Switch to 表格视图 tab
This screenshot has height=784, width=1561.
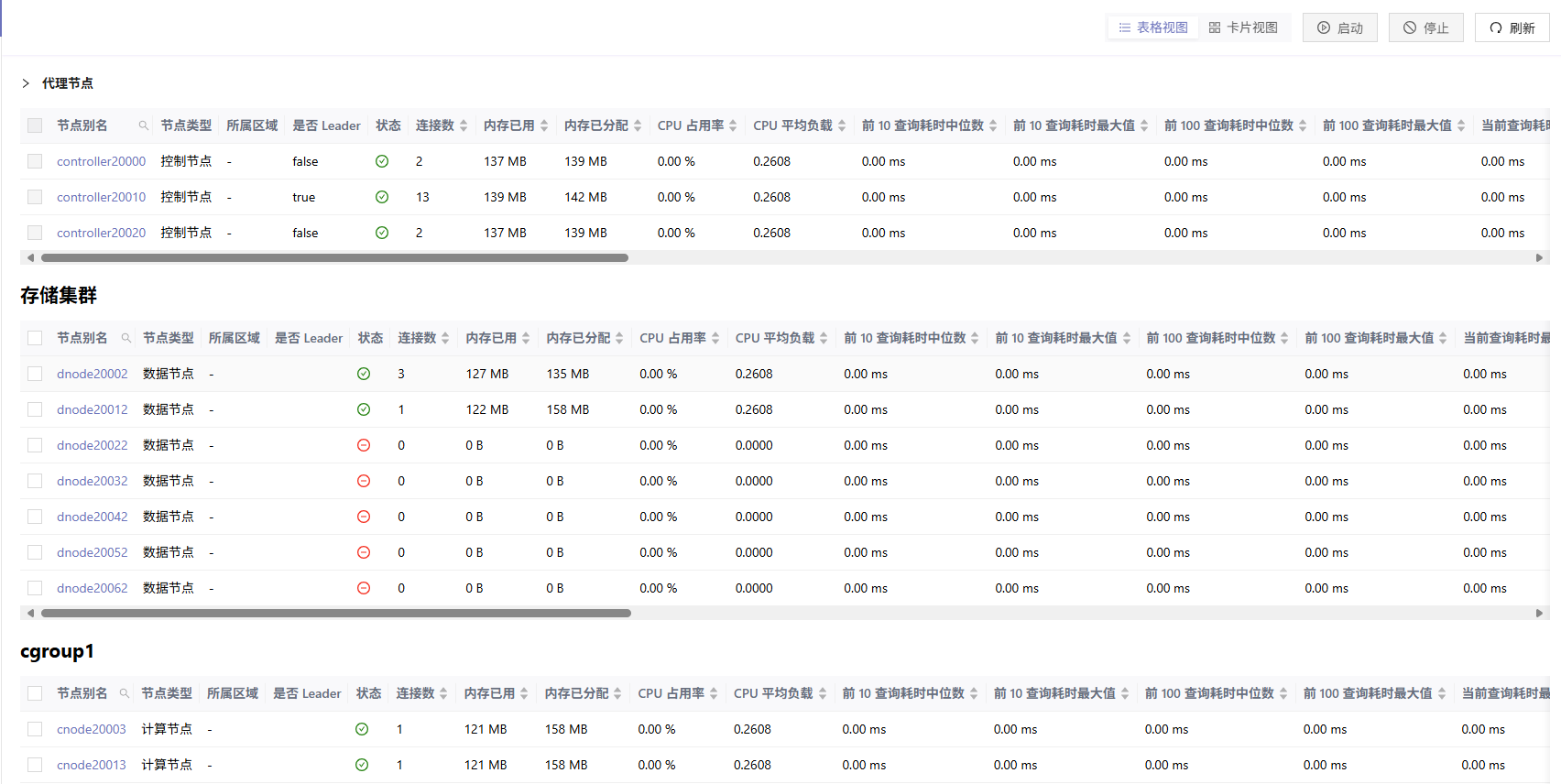[1153, 27]
